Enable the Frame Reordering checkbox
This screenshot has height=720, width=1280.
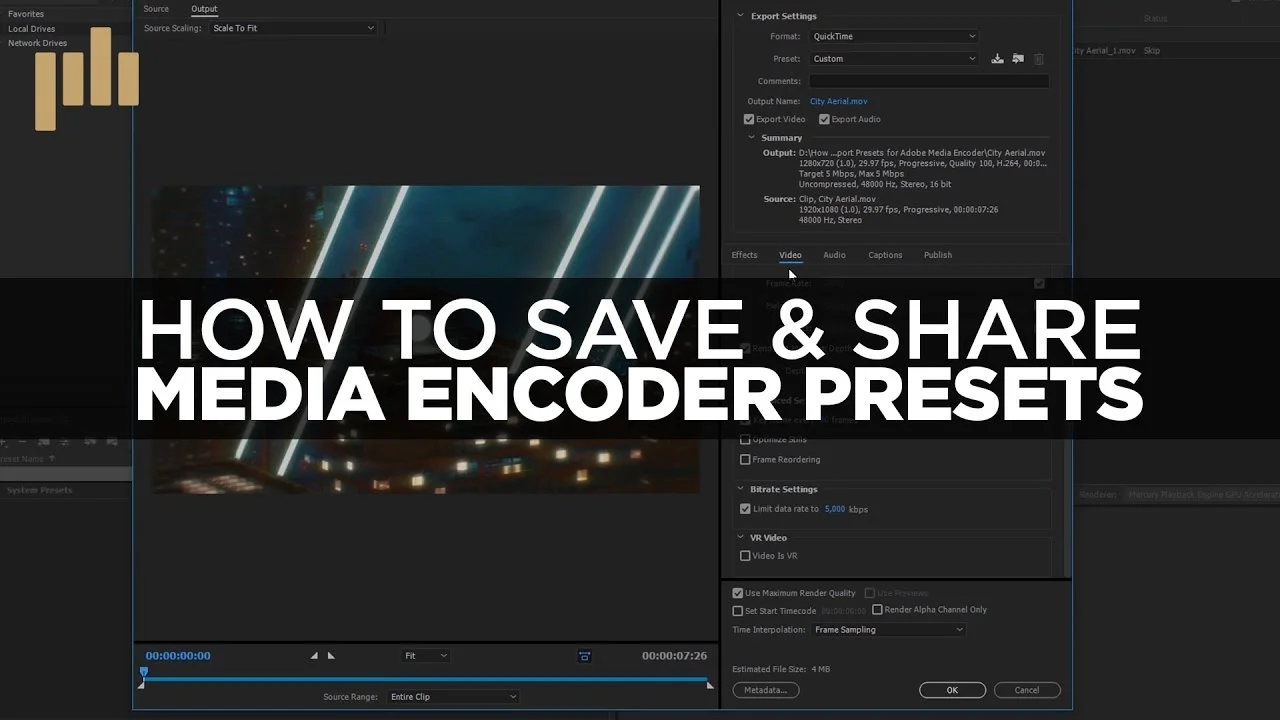745,459
